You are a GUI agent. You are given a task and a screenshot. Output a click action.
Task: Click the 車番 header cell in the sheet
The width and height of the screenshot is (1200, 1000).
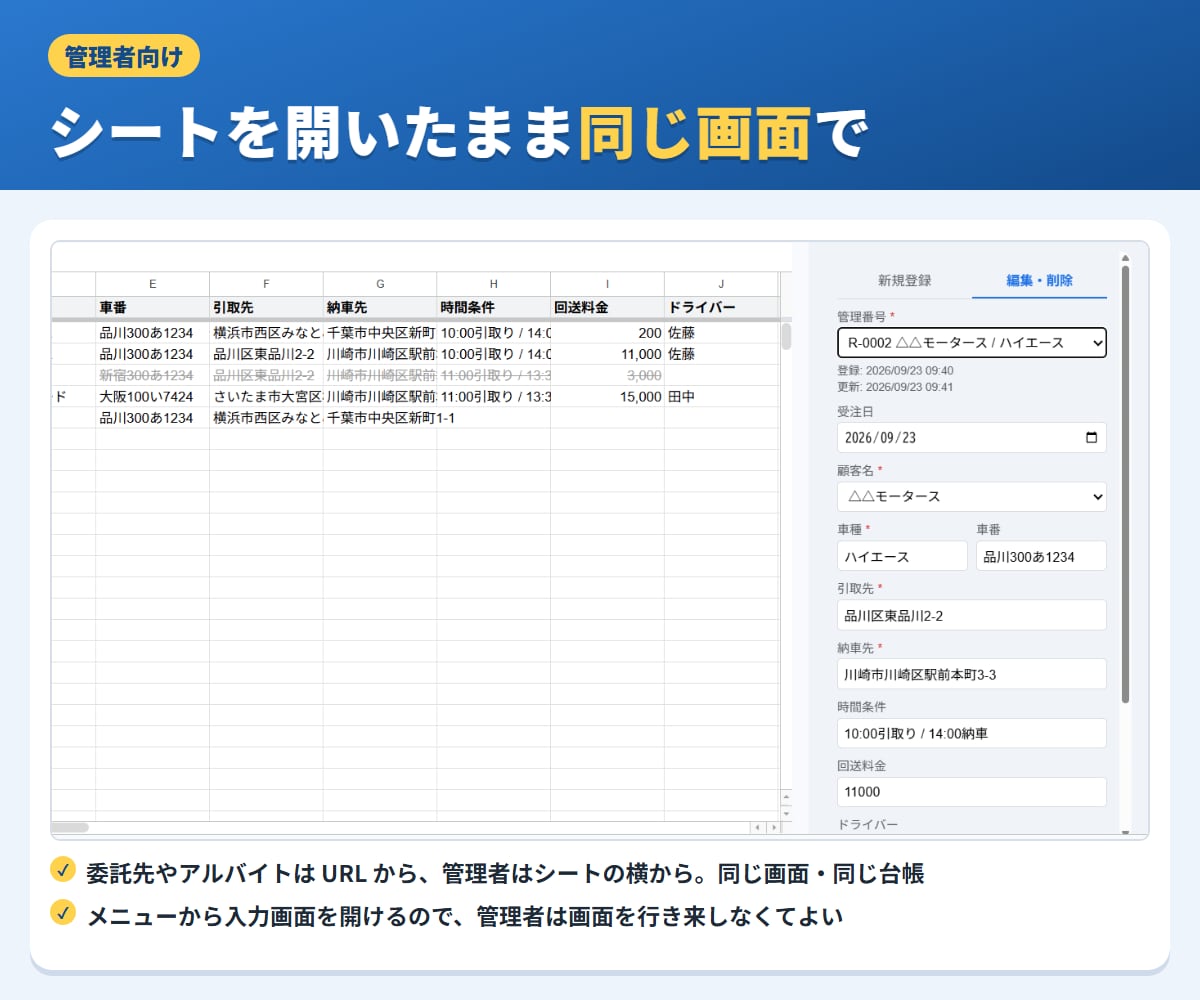point(152,308)
